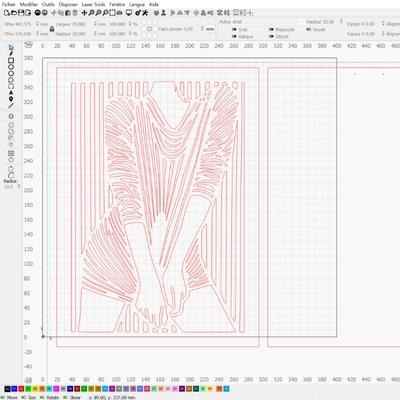
Task: Open the Aide menu
Action: point(154,4)
